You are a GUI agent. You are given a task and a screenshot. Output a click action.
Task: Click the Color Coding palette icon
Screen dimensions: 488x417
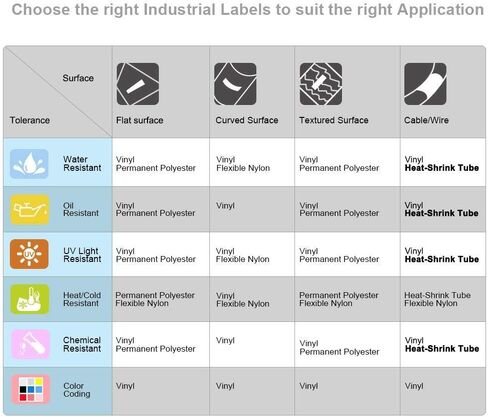point(30,389)
